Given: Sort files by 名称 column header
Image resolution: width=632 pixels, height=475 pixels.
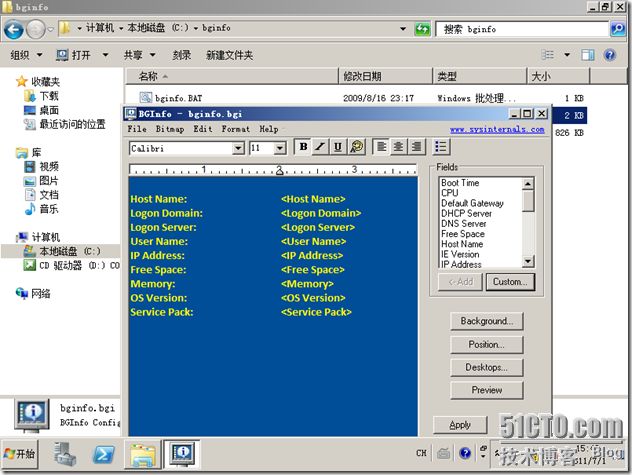Looking at the screenshot, I should point(232,76).
